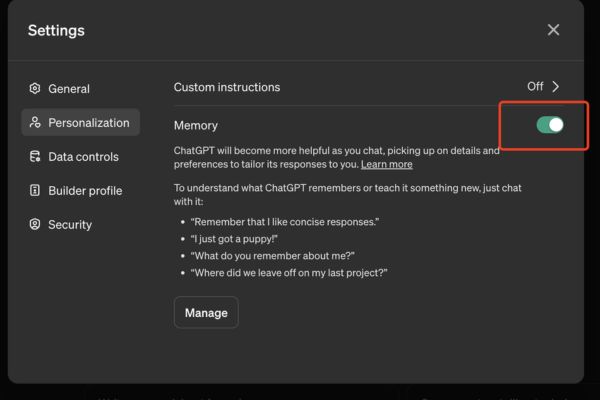
Task: Open the Builder profile tab
Action: (x=85, y=191)
